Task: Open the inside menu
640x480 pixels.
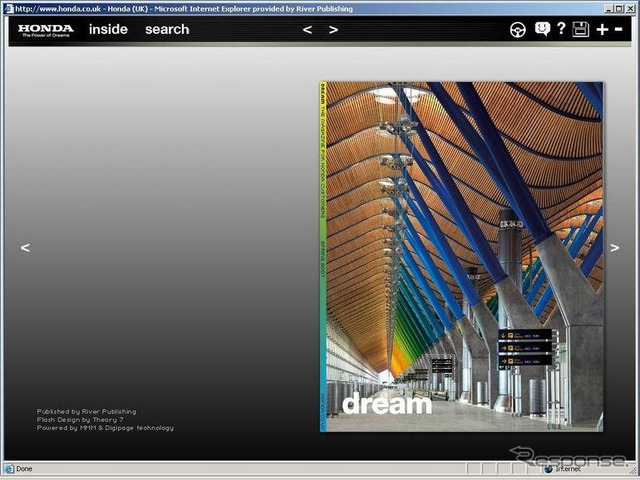Action: coord(108,29)
